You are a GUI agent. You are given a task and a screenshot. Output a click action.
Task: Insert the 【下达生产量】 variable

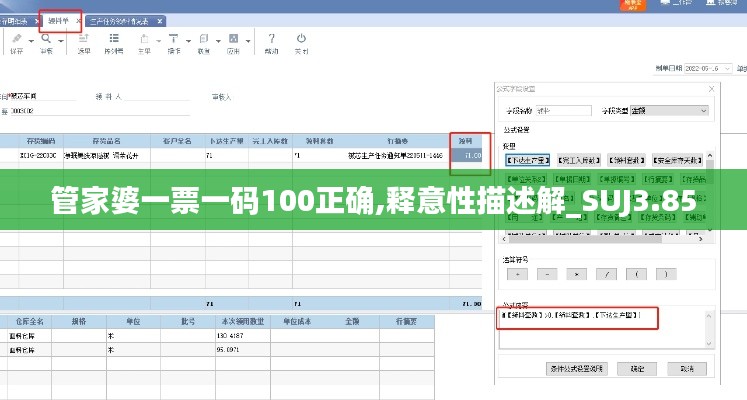(527, 160)
